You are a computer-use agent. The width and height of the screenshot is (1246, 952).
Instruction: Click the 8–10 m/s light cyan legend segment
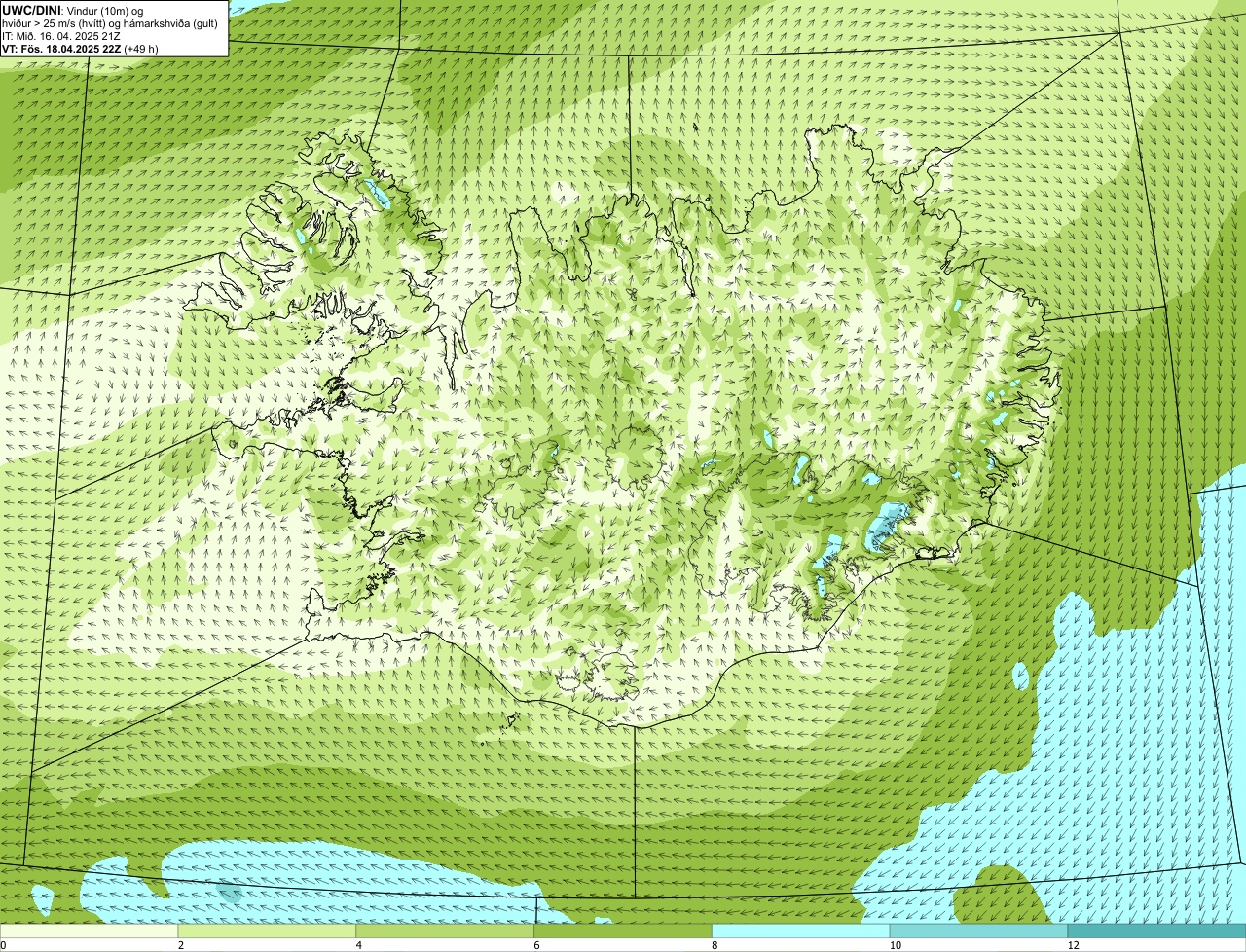click(x=801, y=931)
